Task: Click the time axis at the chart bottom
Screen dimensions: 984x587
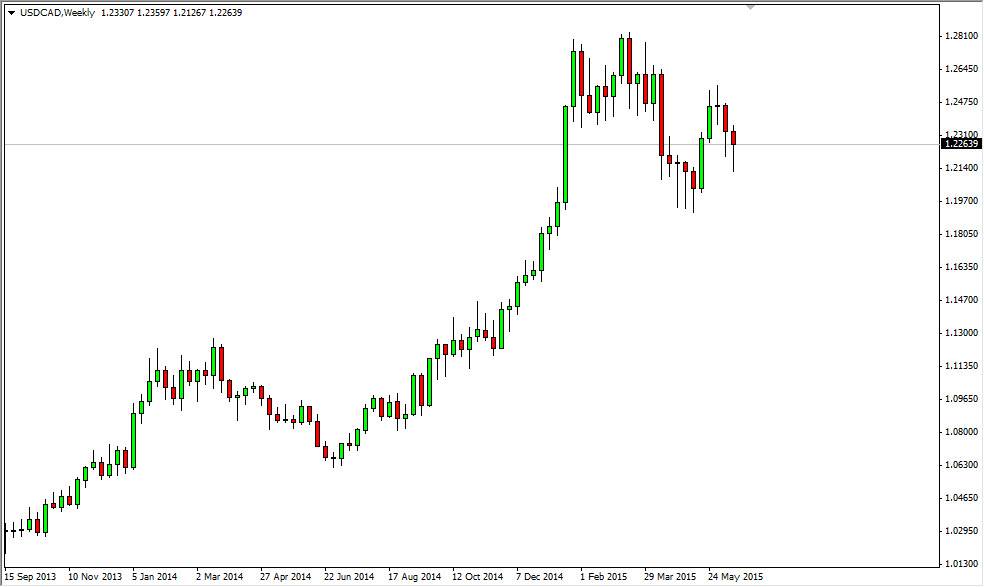Action: (x=400, y=577)
